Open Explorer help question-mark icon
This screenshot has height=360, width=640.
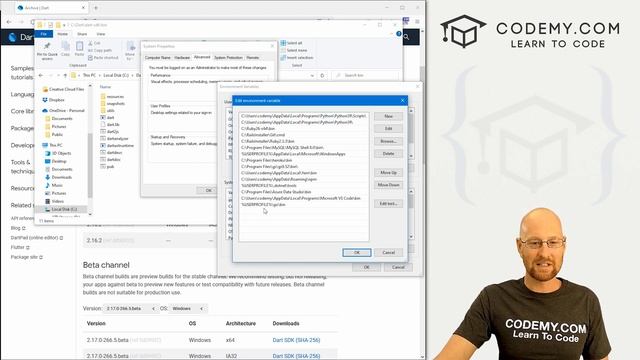[x=399, y=34]
